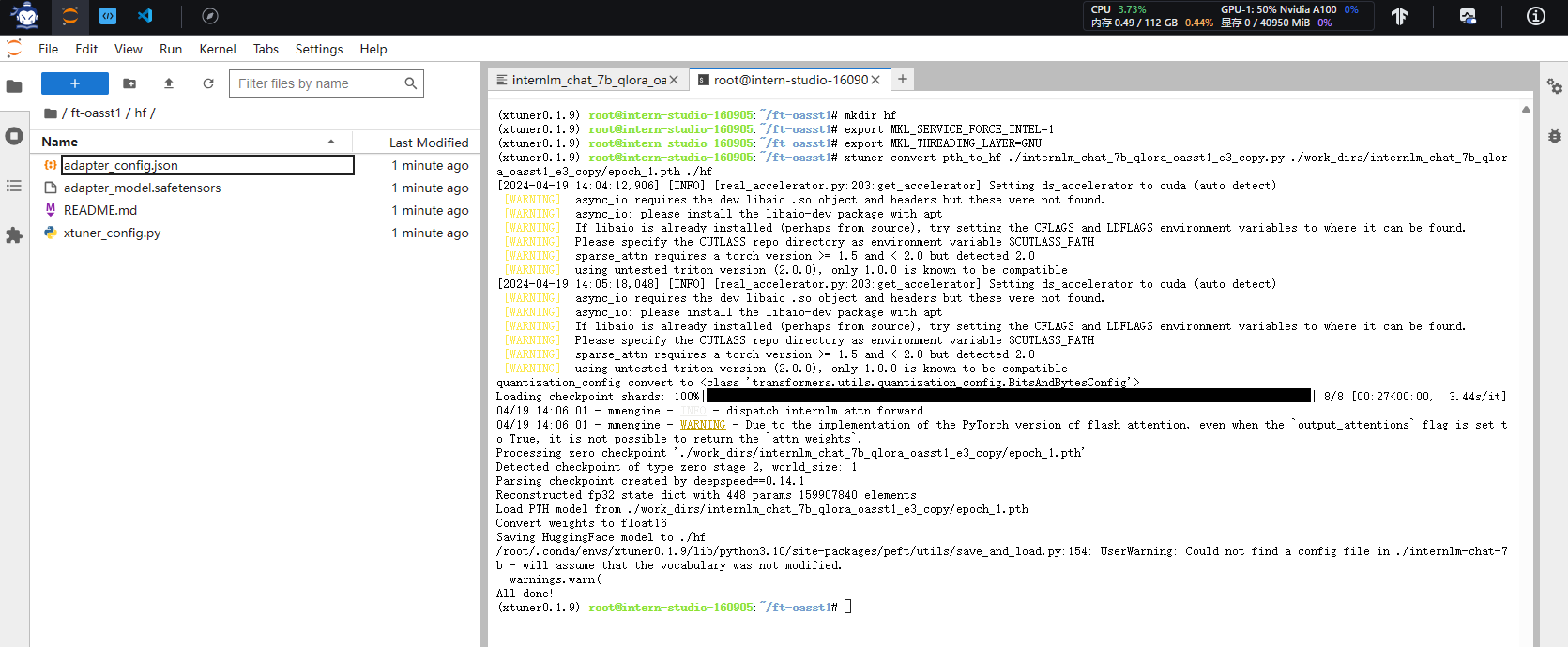Screen dimensions: 1568x647
Task: Refresh the file browser list
Action: point(208,83)
